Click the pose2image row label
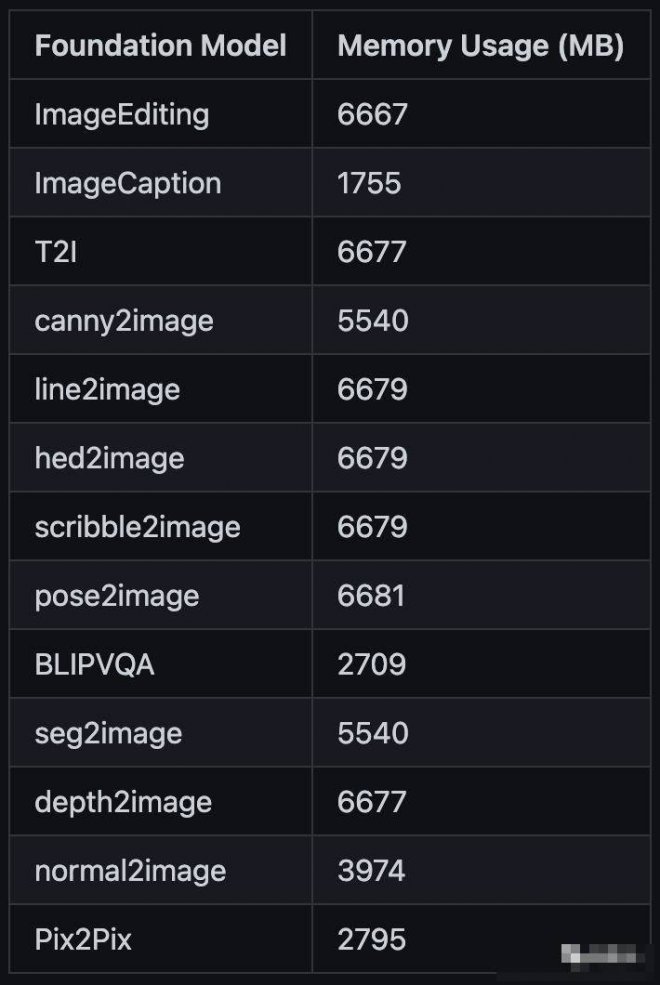This screenshot has width=660, height=985. pyautogui.click(x=117, y=596)
